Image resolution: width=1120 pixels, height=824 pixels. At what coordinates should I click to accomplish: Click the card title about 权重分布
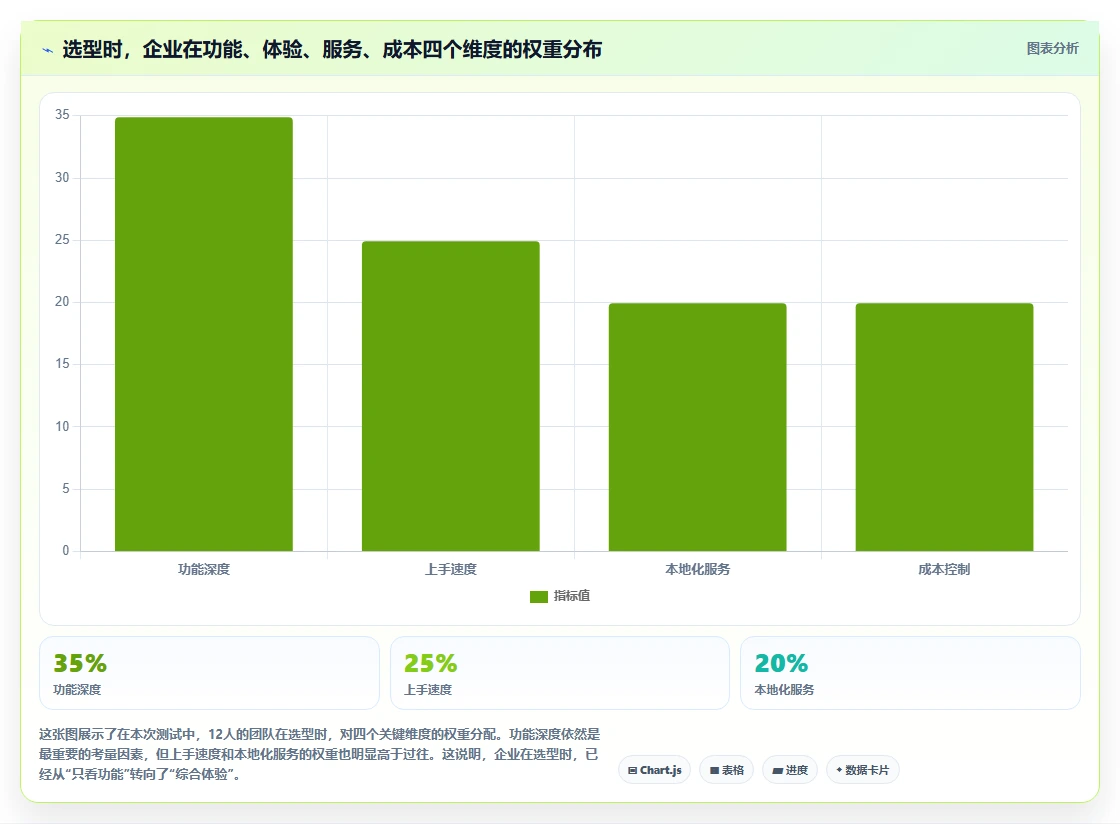point(332,49)
